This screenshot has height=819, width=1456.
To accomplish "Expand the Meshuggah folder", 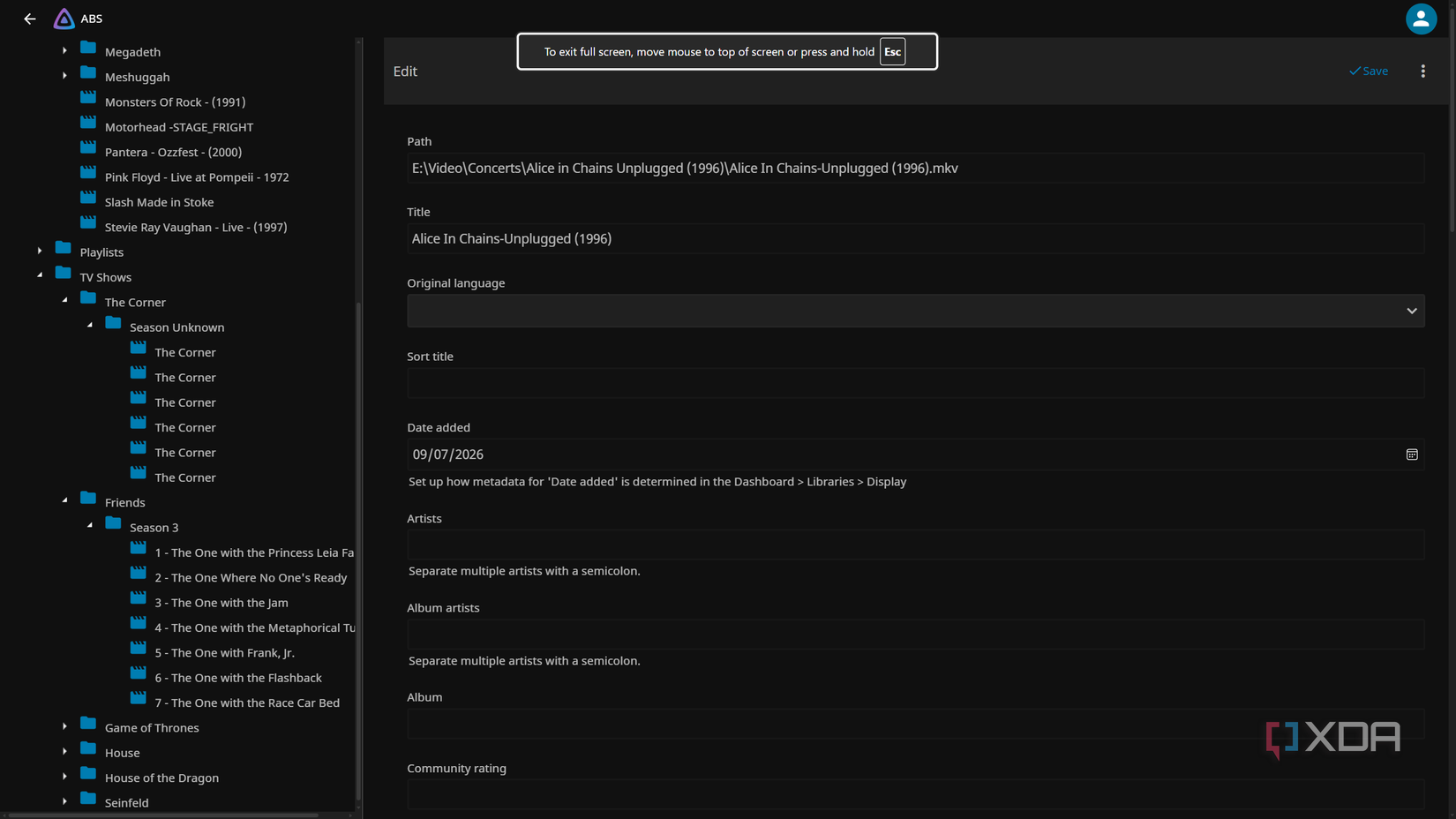I will (x=64, y=76).
